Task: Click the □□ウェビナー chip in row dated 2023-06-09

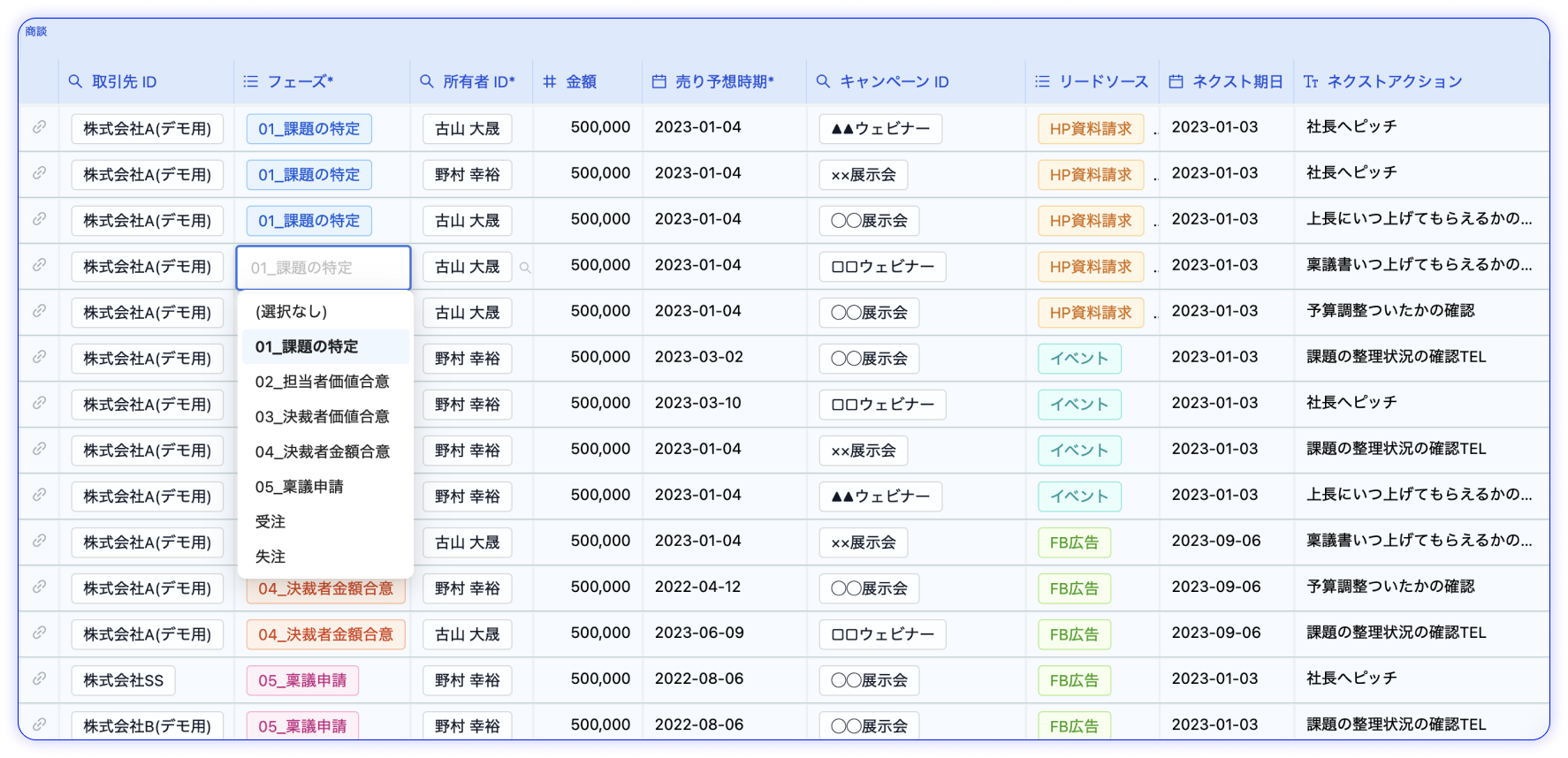Action: [x=883, y=634]
